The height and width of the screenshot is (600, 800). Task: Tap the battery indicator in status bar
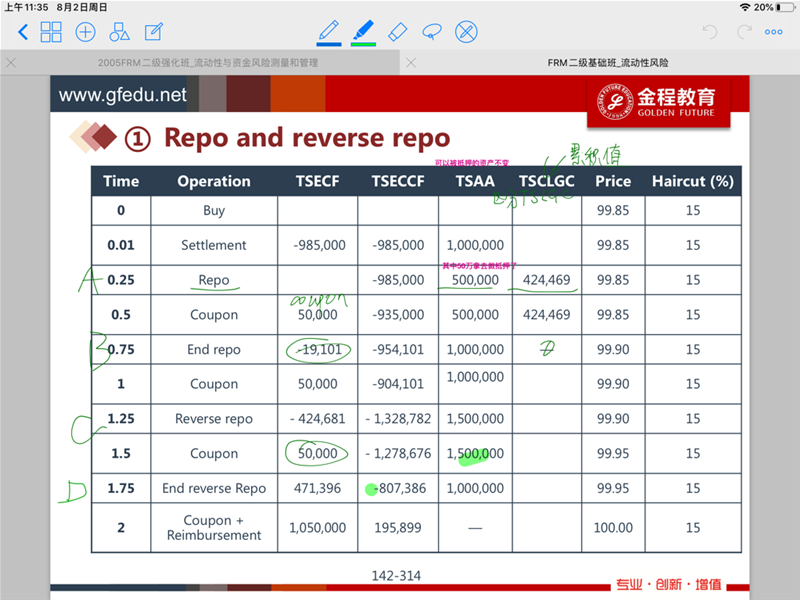(785, 7)
